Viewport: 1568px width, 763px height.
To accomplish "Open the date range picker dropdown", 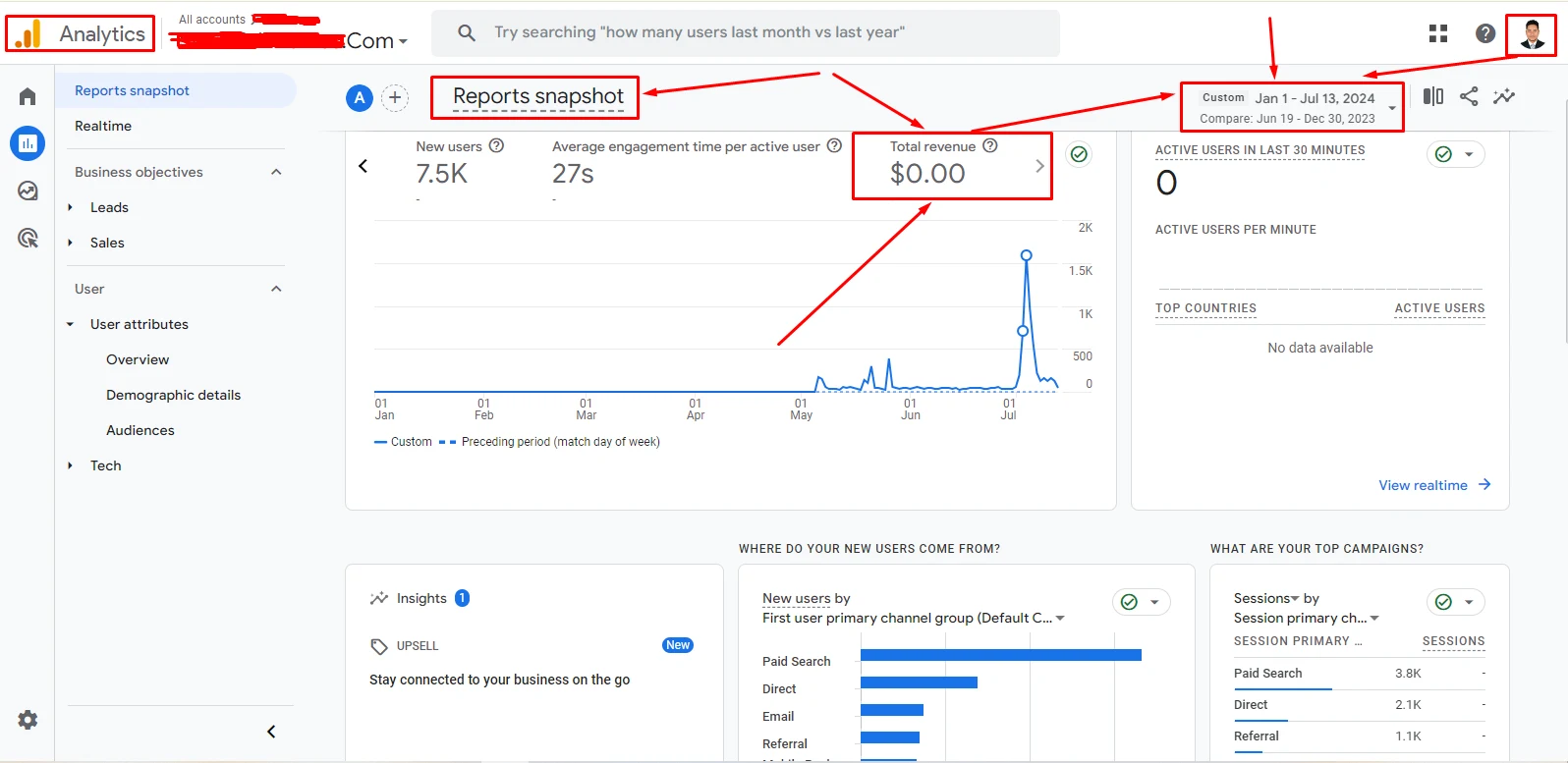I will point(1292,107).
